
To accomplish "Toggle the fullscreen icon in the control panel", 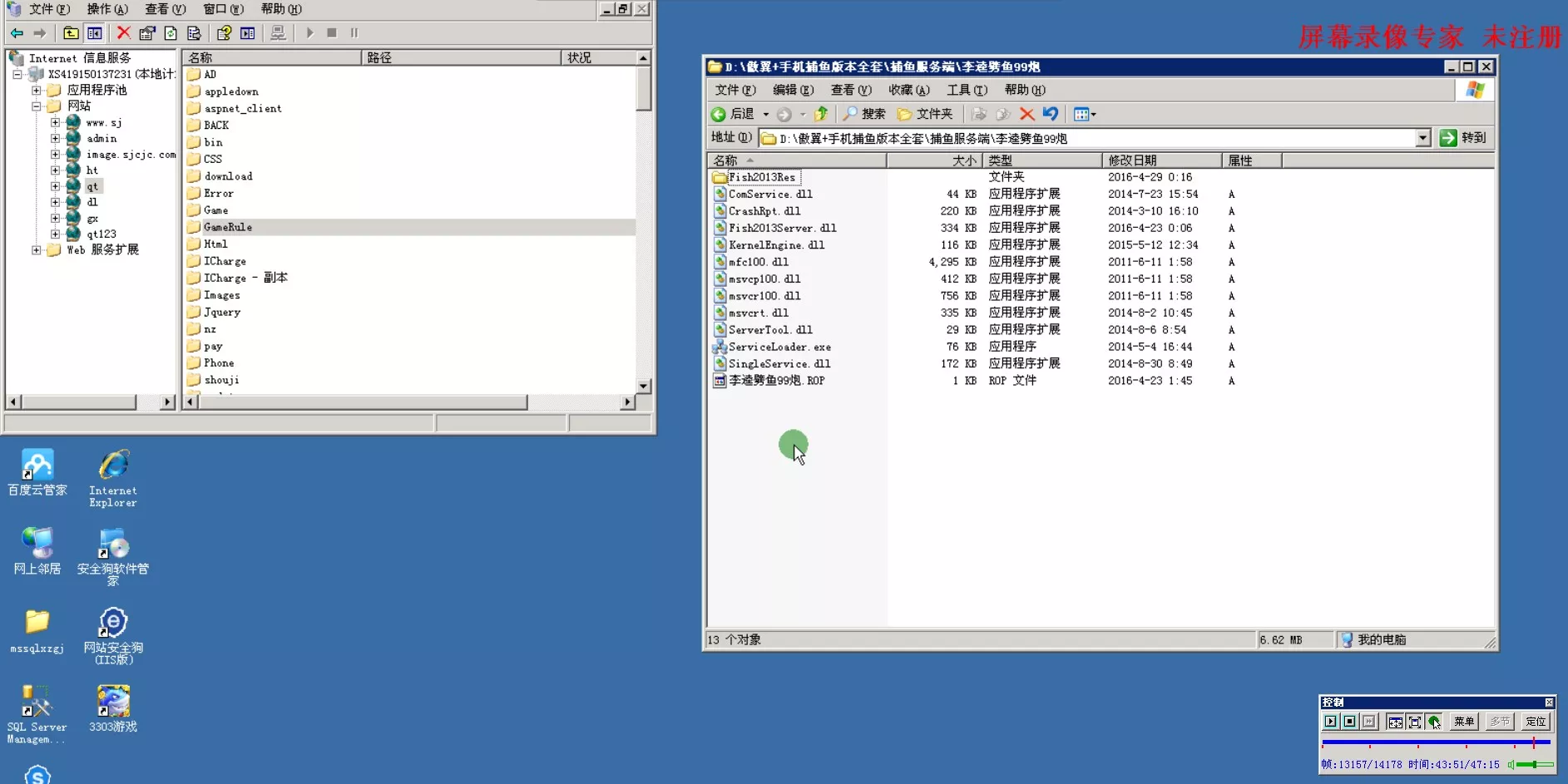I will [1414, 722].
